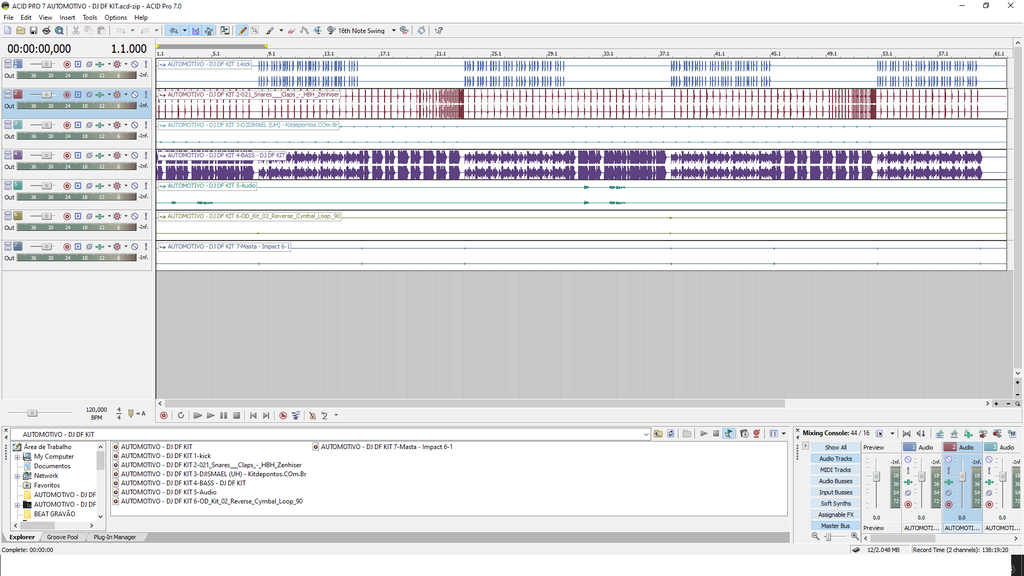
Task: Open the Paint tool options dropdown arrow
Action: (x=281, y=30)
